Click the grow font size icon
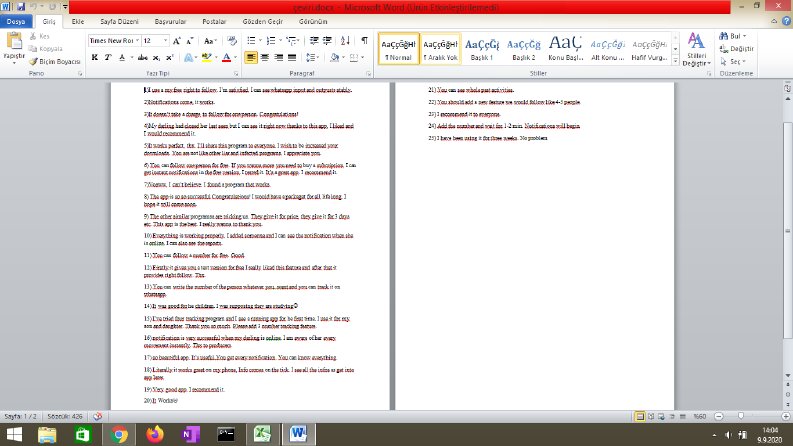Viewport: 793px width, 446px height. point(177,41)
